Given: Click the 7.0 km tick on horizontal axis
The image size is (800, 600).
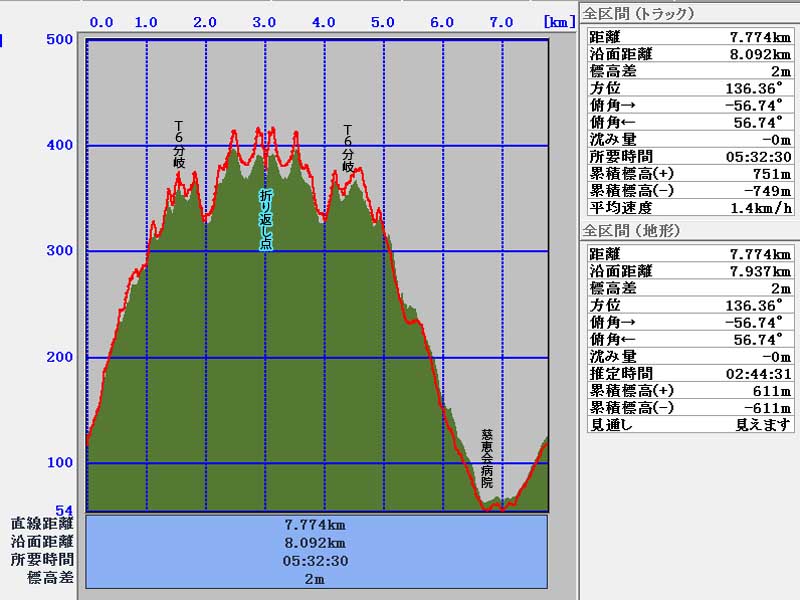Looking at the screenshot, I should coord(501,22).
